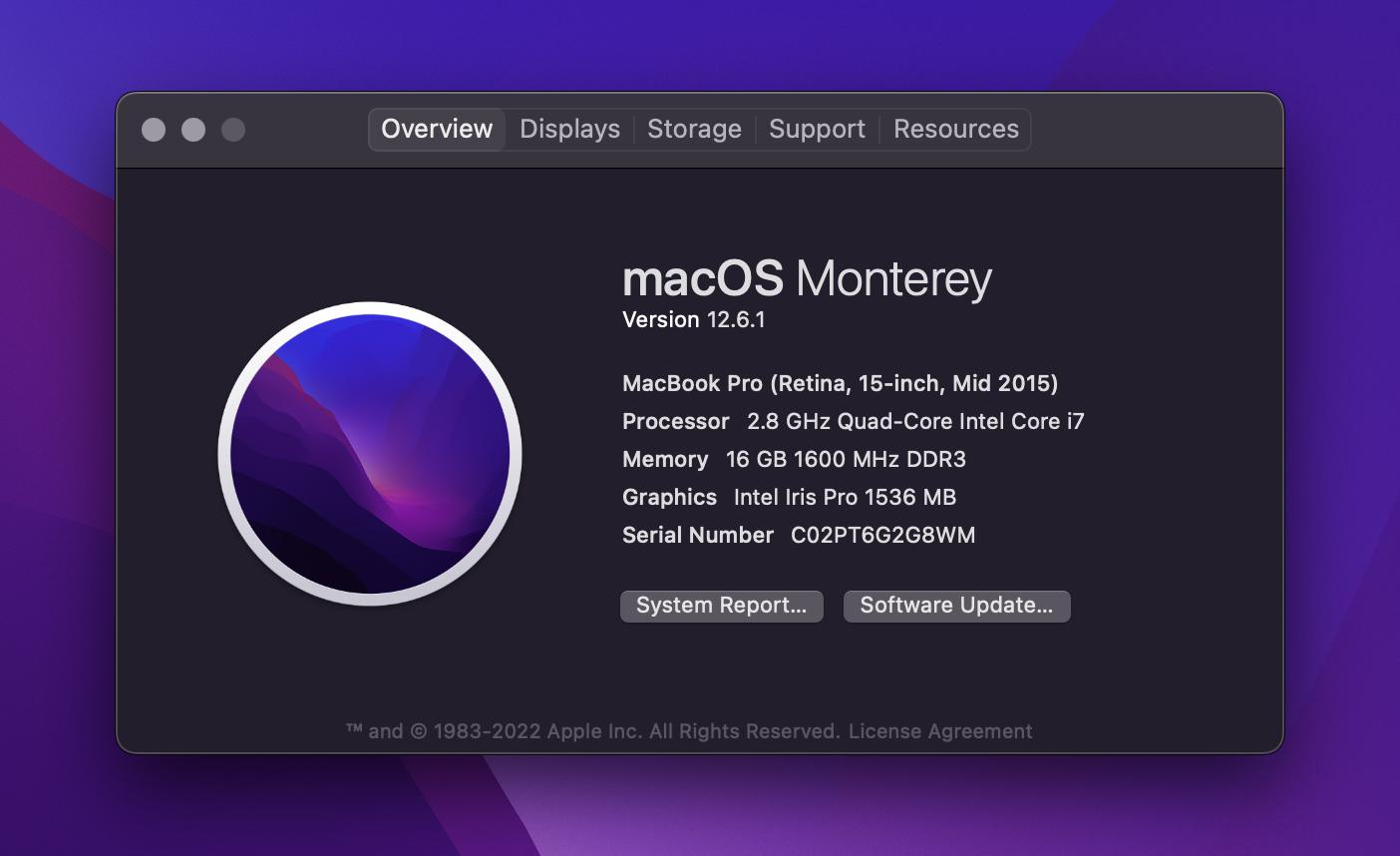Go to the Resources tab

pos(955,130)
